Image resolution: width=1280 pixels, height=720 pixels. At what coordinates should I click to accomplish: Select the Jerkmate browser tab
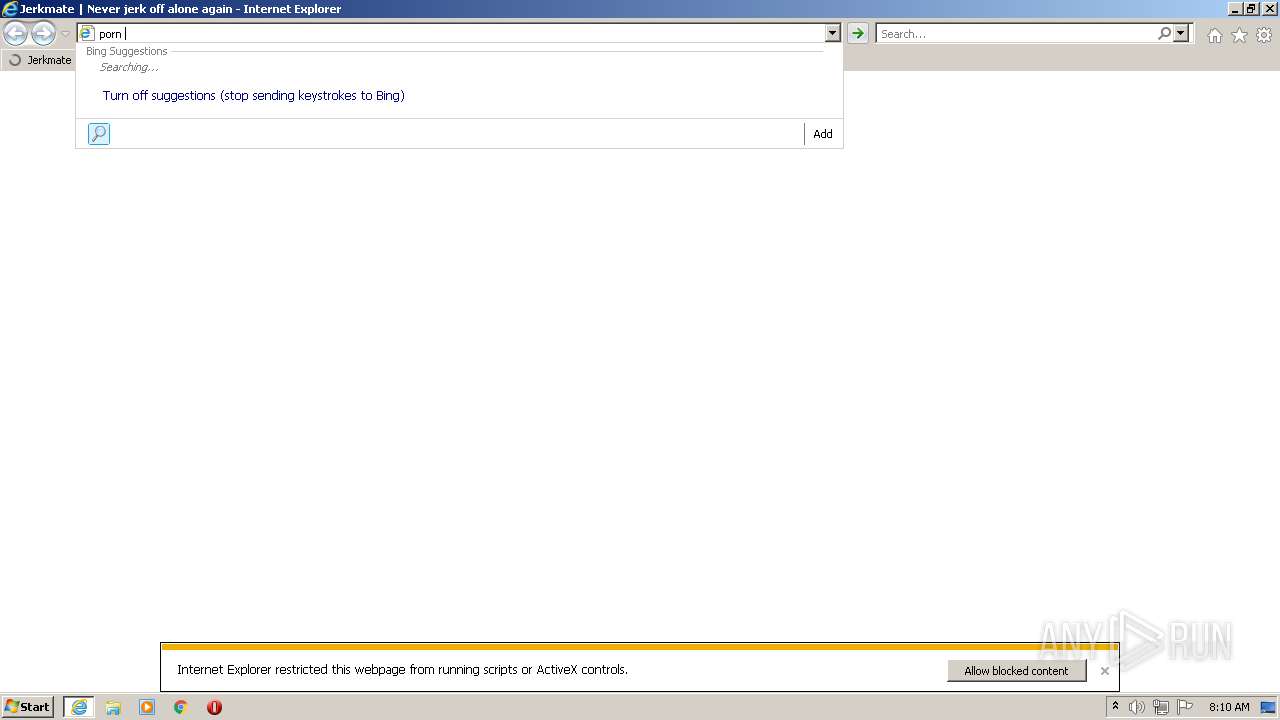pos(40,60)
